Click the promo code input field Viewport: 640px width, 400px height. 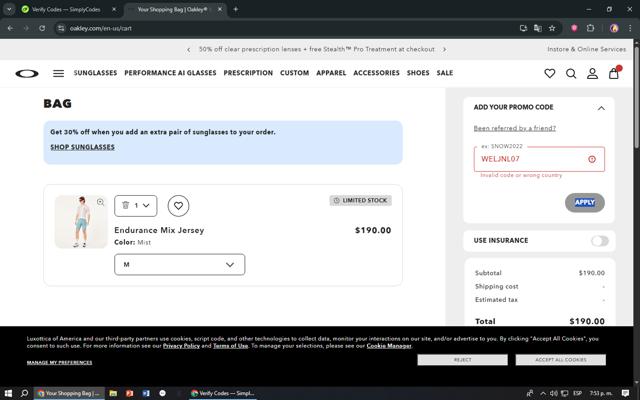[x=539, y=159]
